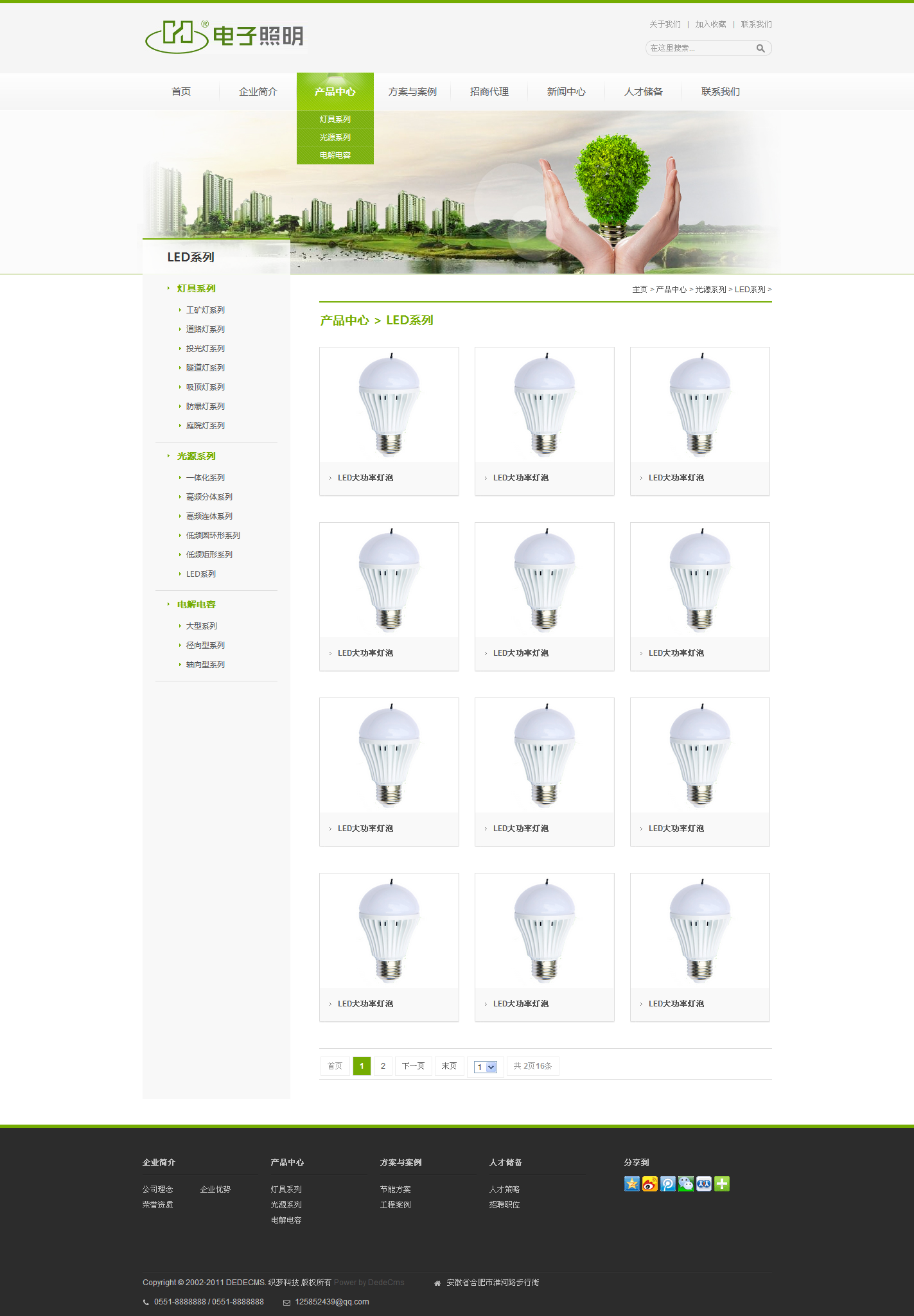This screenshot has height=1316, width=914.
Task: Click 下一页 next page button
Action: click(413, 1066)
